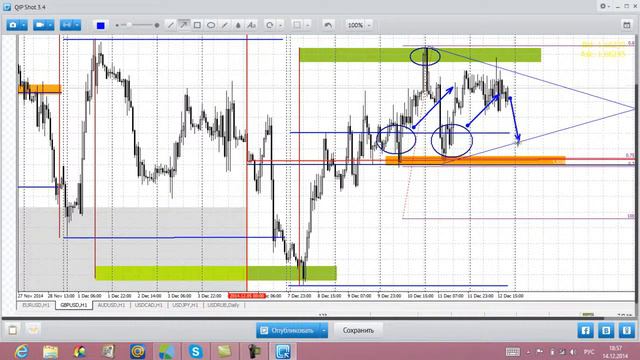
Task: Open the video recording options dropdown
Action: pyautogui.click(x=50, y=25)
